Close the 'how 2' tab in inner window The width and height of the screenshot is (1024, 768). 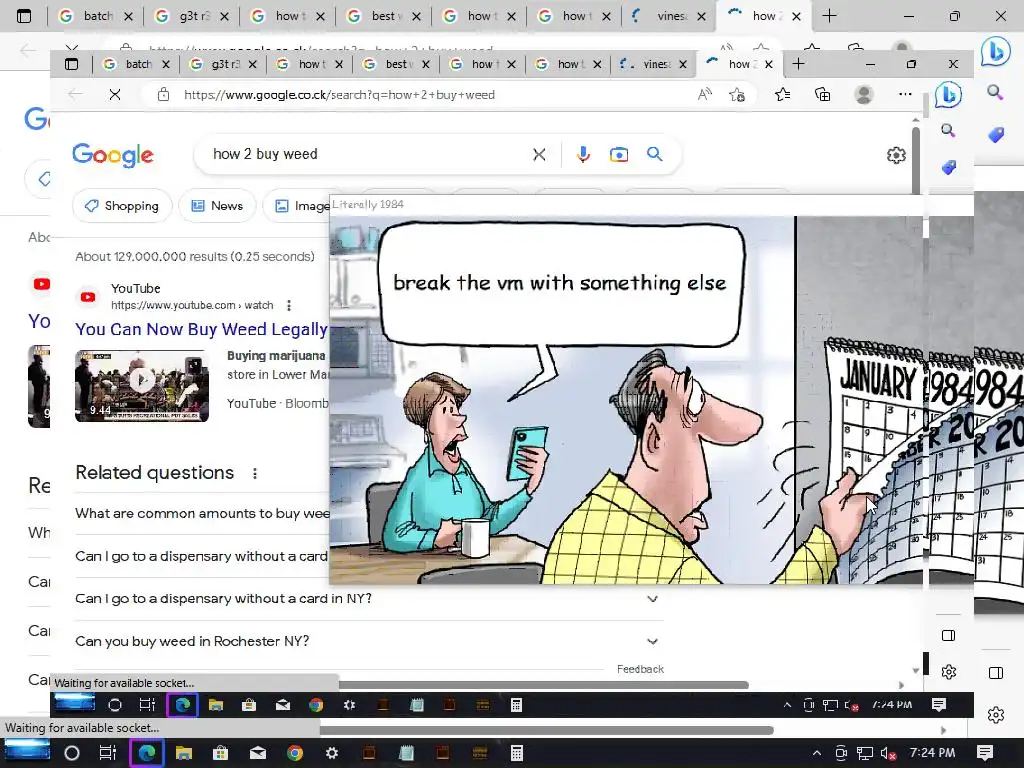point(769,64)
